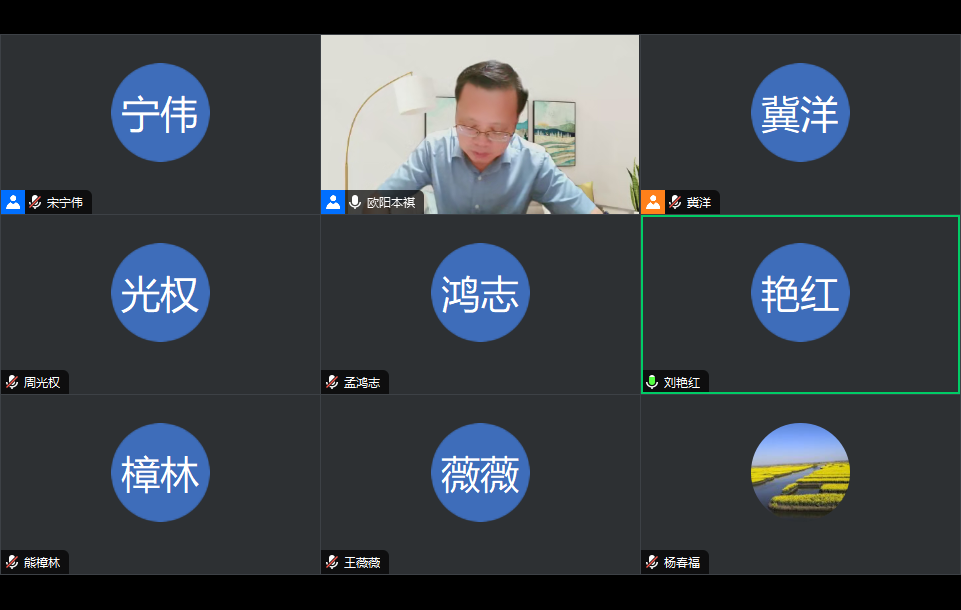Click the muted microphone icon for 熊樟林
Screen dimensions: 961x610
click(x=12, y=562)
